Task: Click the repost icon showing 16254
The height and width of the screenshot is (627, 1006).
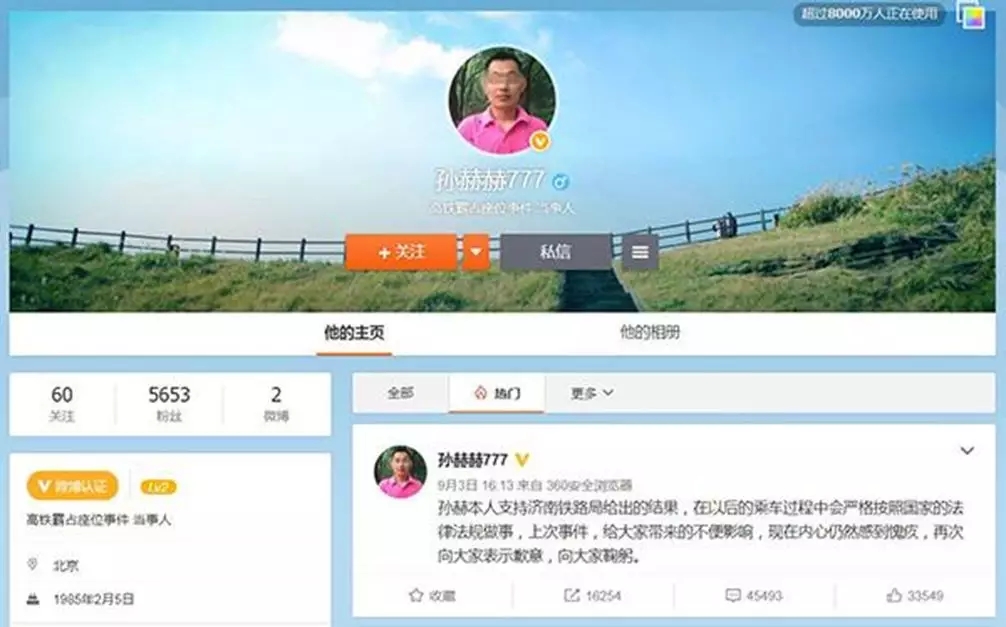Action: [x=572, y=595]
